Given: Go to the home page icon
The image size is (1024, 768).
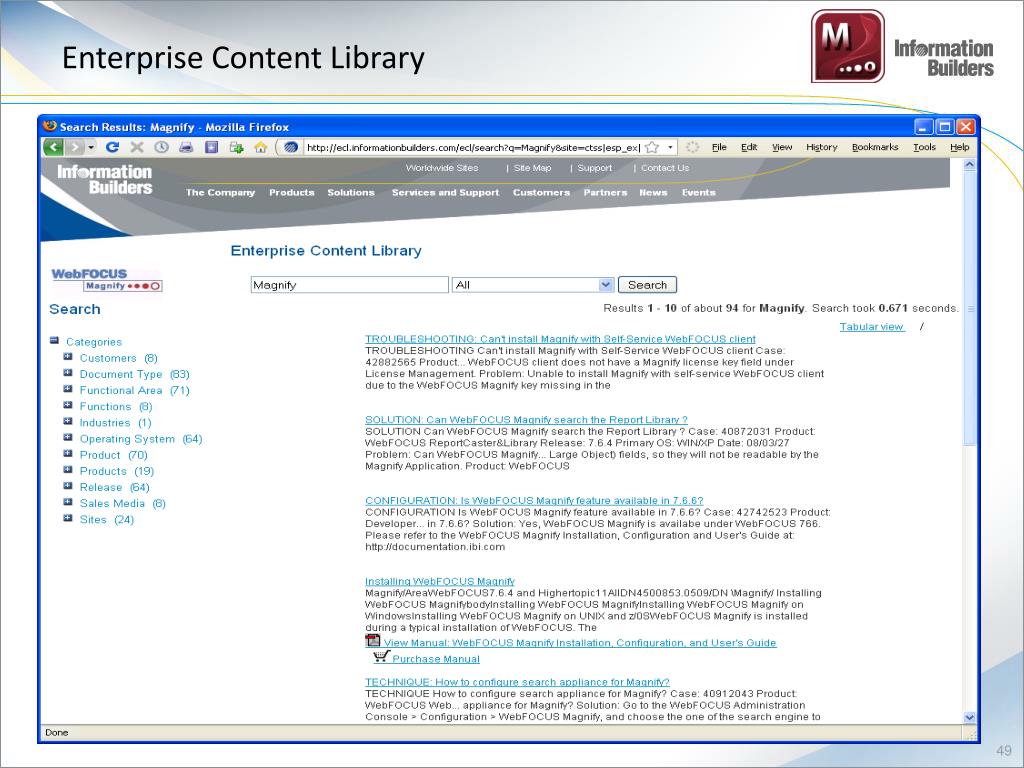Looking at the screenshot, I should point(261,147).
